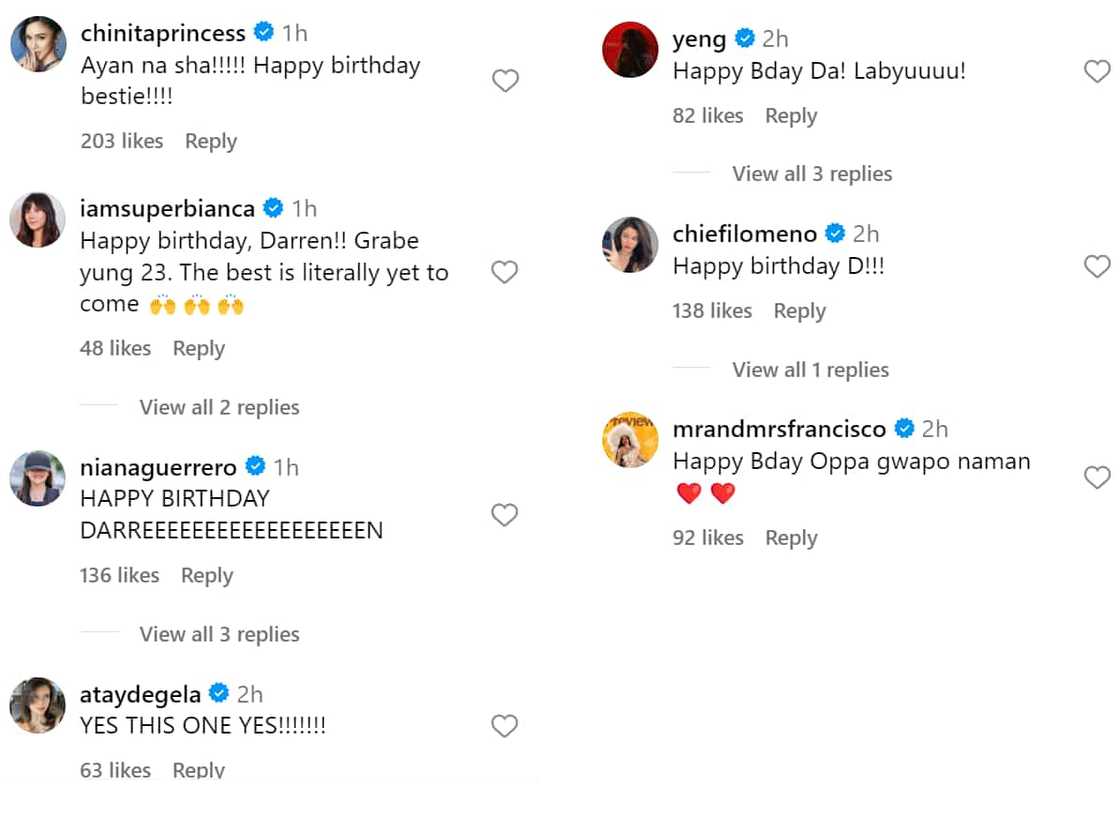Viewport: 1120px width, 818px height.
Task: Like nianaguerrero's HAPPY BIRTHDAY comment
Action: coord(505,515)
